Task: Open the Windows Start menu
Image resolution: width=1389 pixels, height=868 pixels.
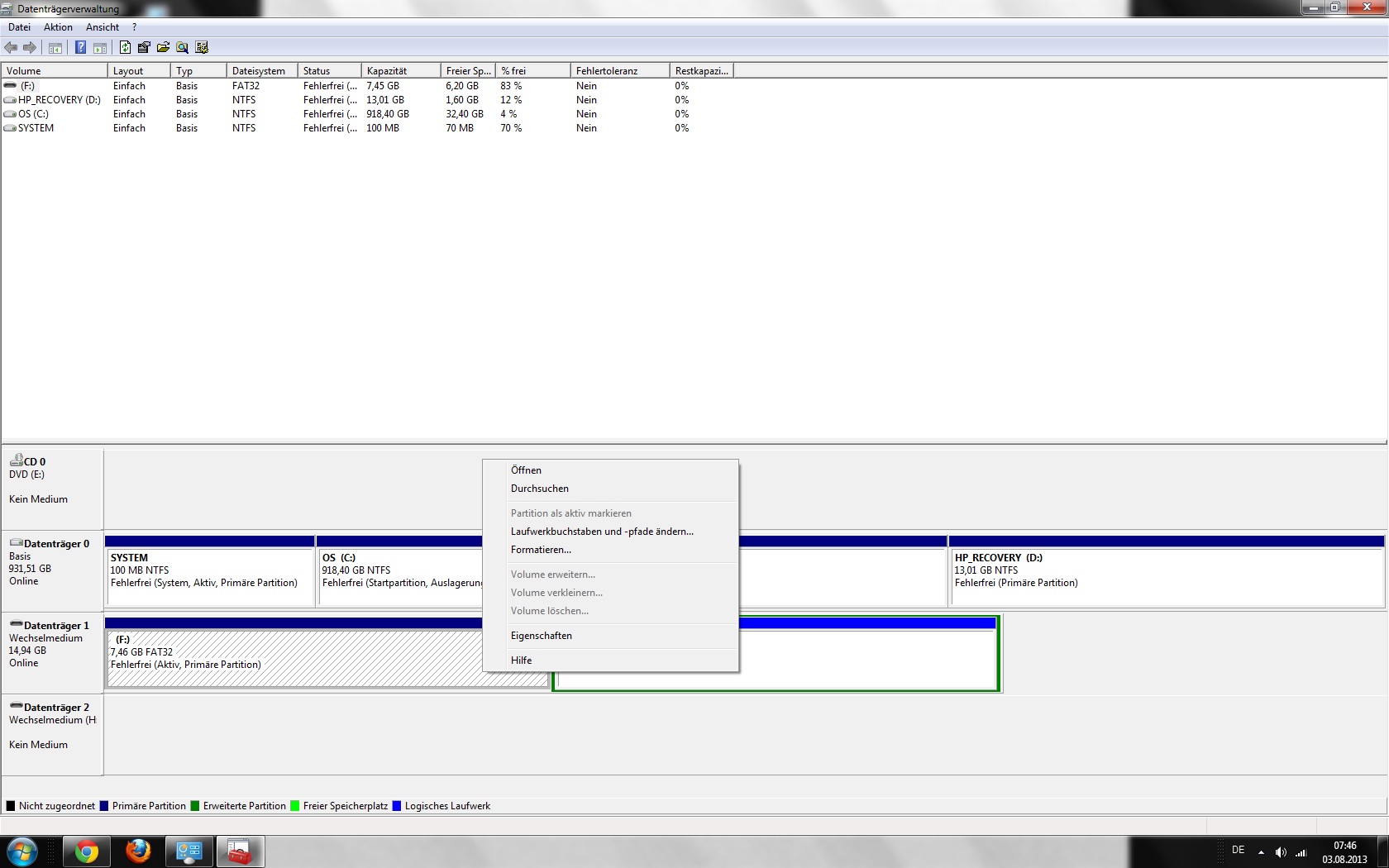Action: coord(22,851)
